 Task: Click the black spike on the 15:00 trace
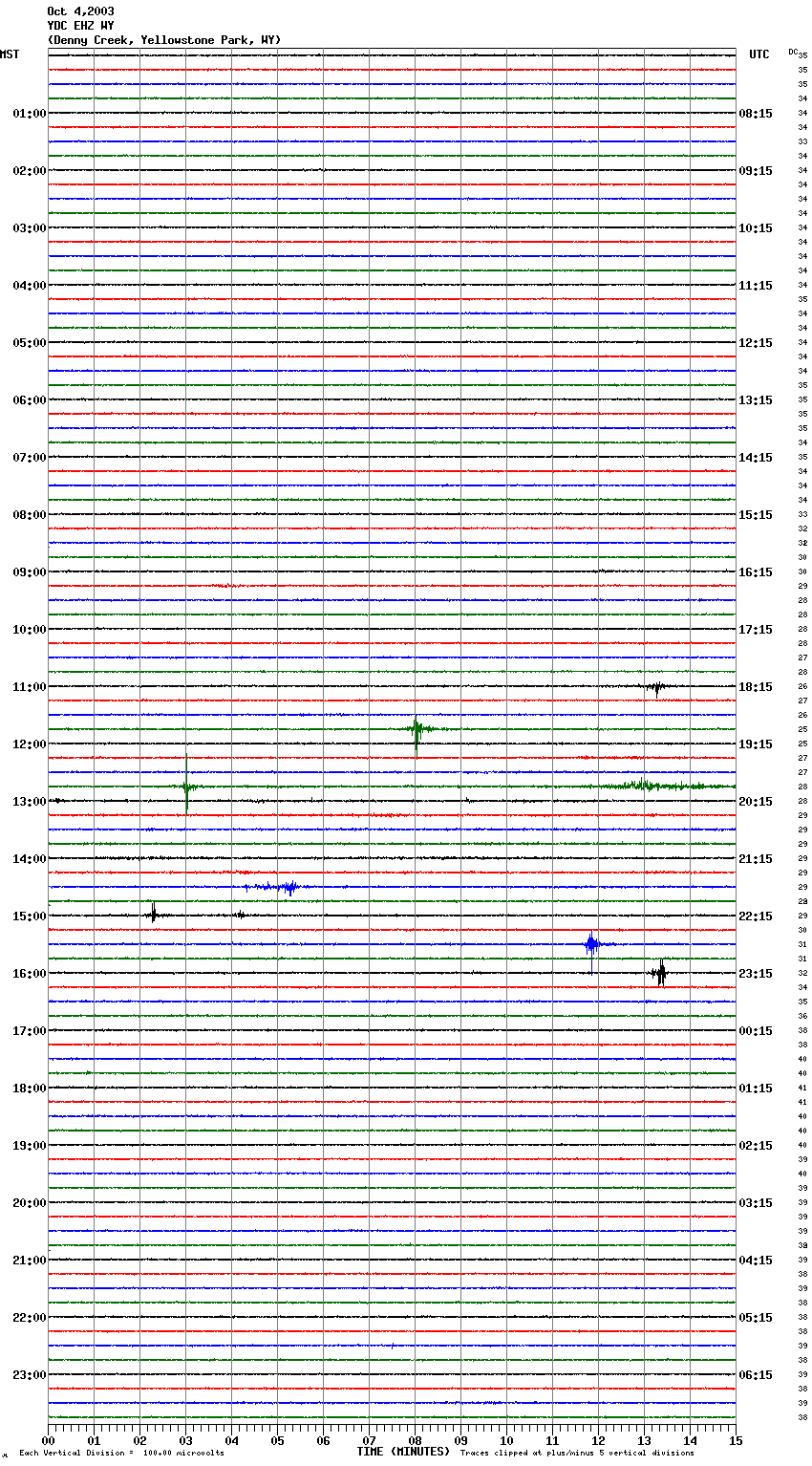154,915
